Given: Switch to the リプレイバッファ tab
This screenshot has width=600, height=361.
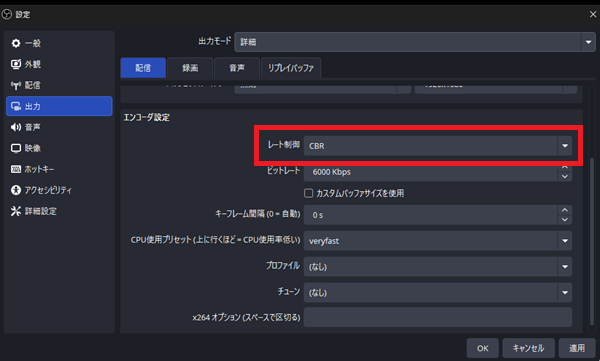Looking at the screenshot, I should click(x=291, y=68).
